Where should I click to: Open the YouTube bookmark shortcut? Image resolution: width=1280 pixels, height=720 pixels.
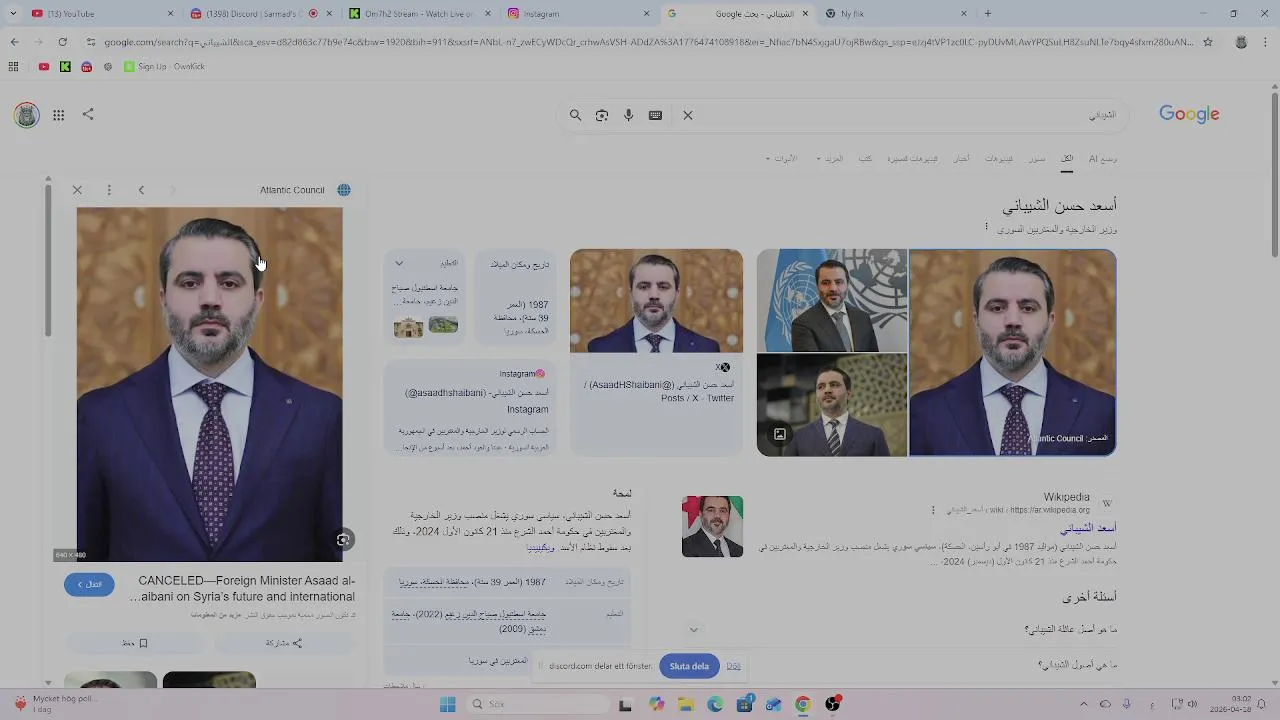tap(43, 67)
